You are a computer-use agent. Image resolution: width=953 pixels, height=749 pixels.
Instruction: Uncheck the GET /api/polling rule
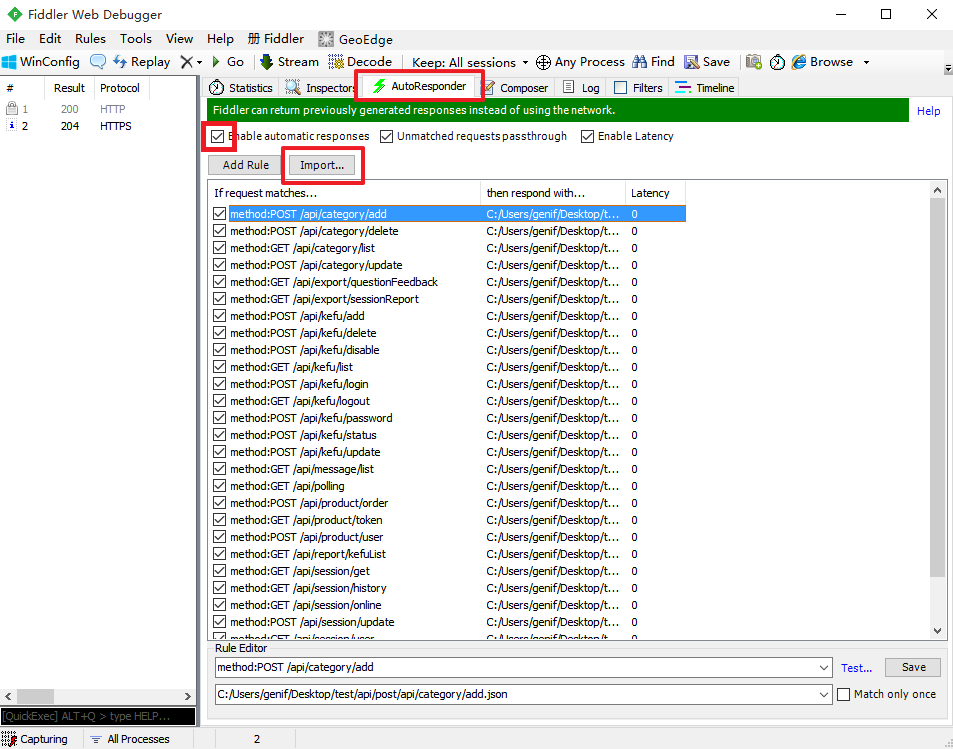(219, 486)
